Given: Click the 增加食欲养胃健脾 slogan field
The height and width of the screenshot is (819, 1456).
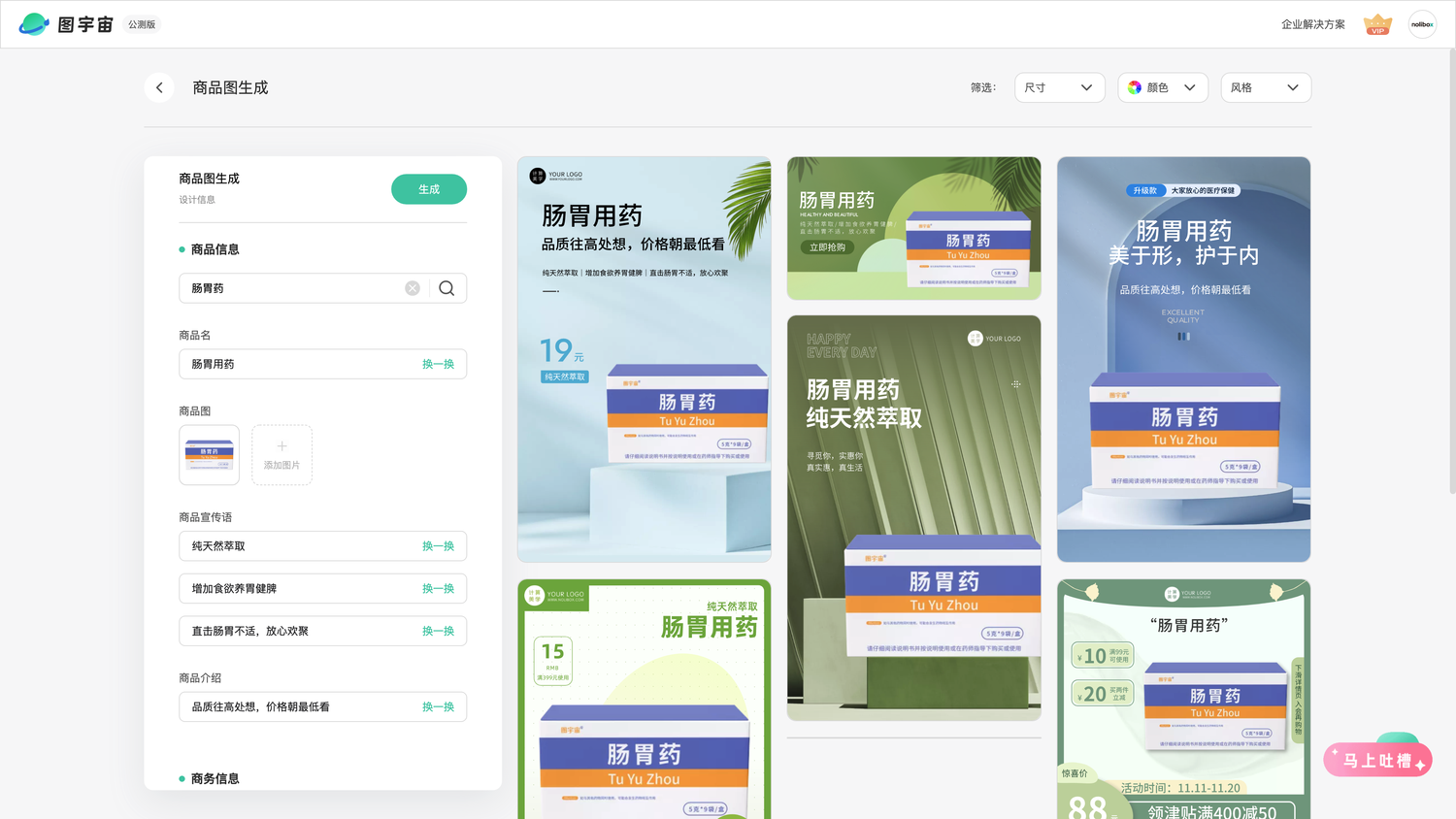Looking at the screenshot, I should click(322, 589).
